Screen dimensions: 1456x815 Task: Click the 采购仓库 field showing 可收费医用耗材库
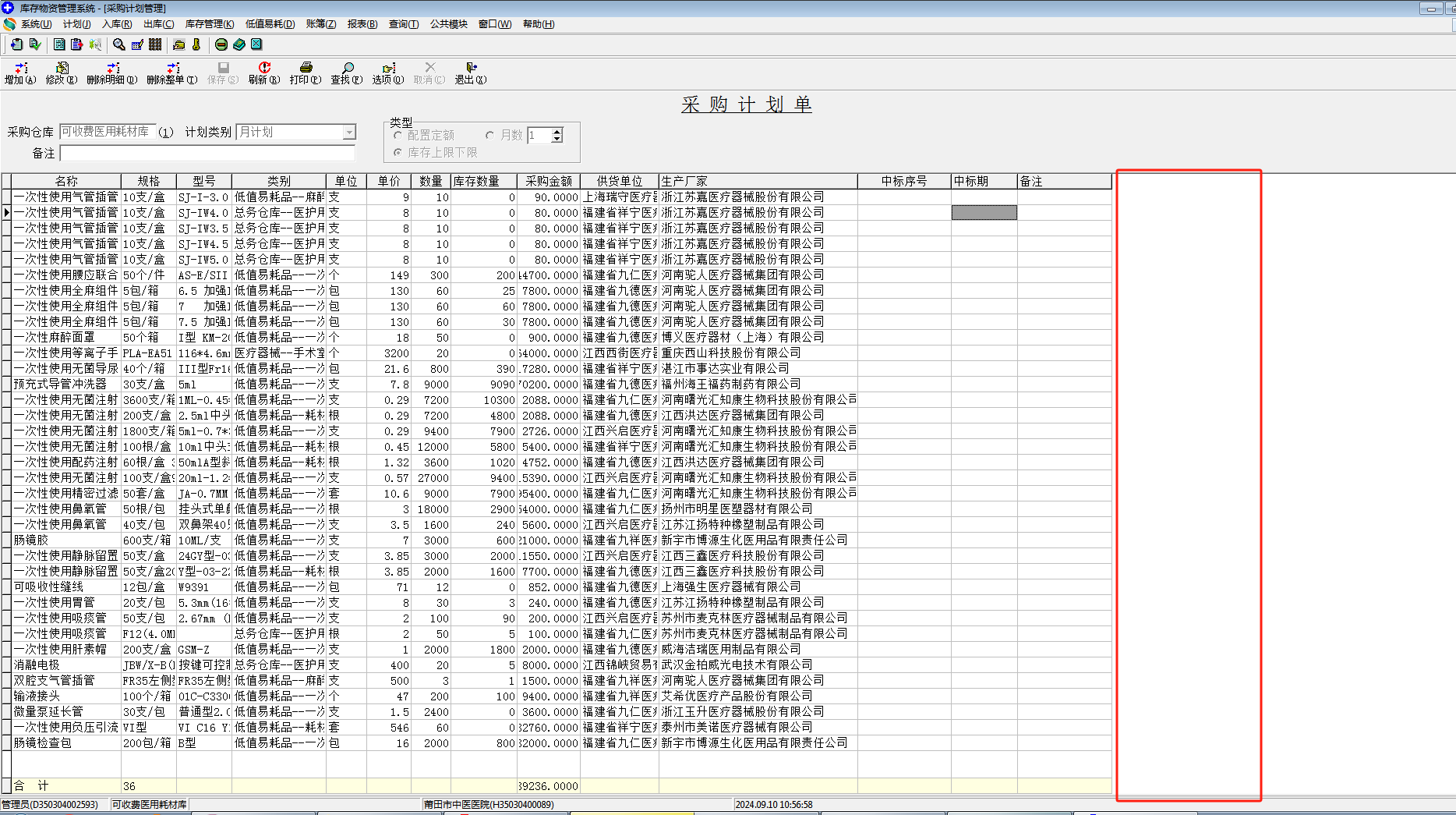point(108,132)
